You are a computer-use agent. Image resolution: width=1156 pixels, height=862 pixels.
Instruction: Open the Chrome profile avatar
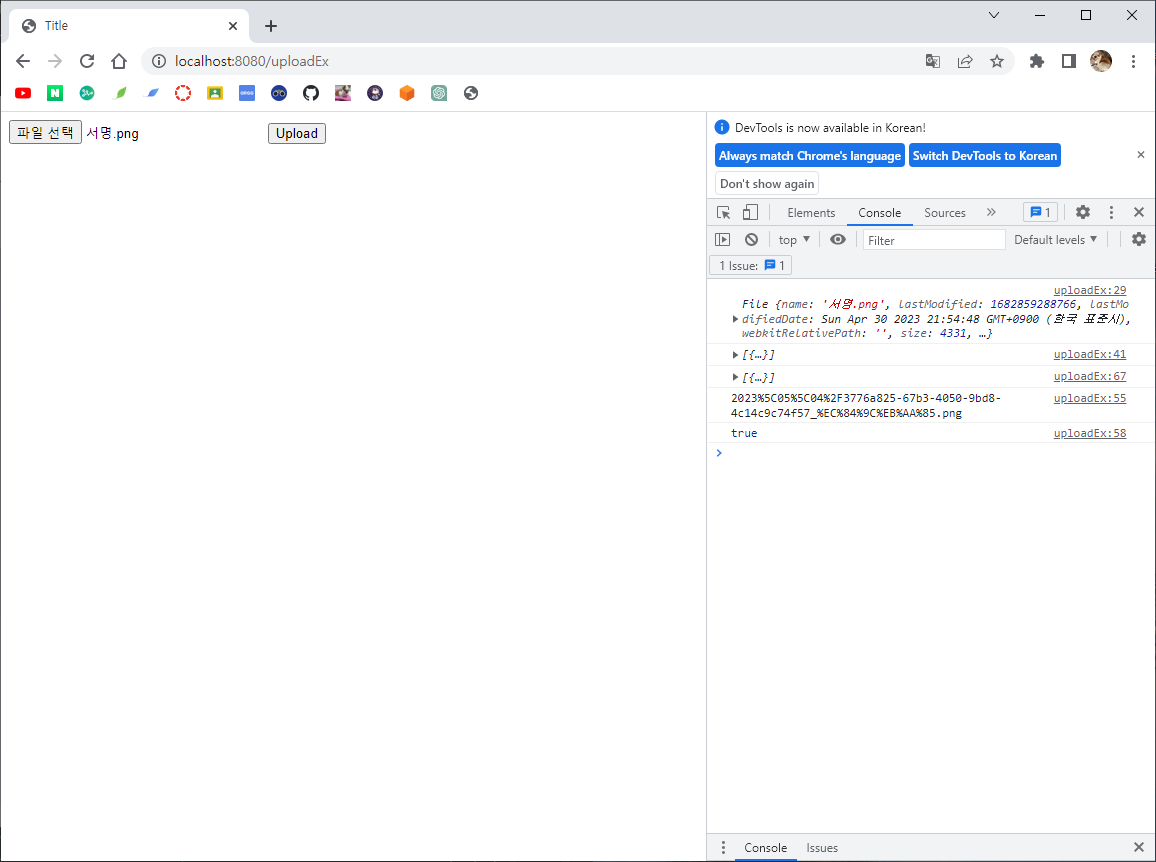[x=1101, y=61]
